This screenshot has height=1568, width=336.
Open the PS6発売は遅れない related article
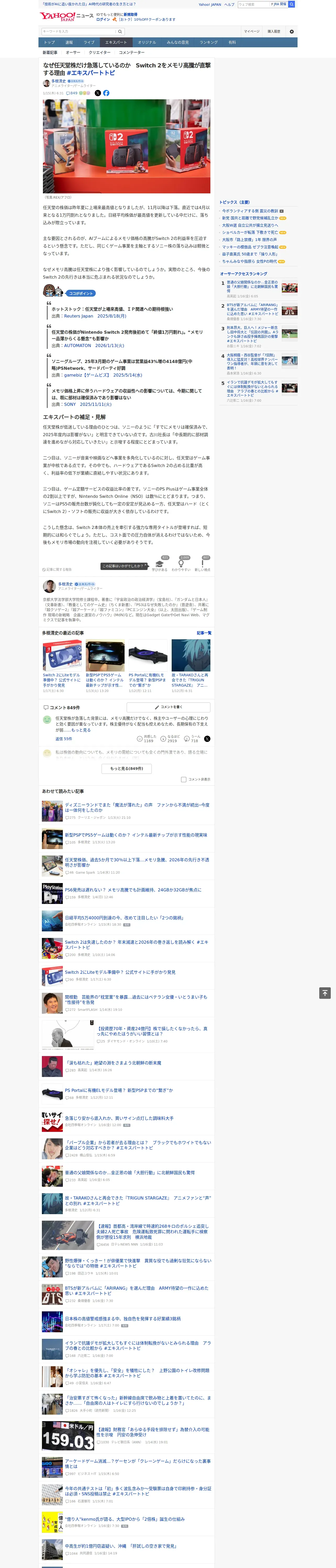pyautogui.click(x=133, y=890)
